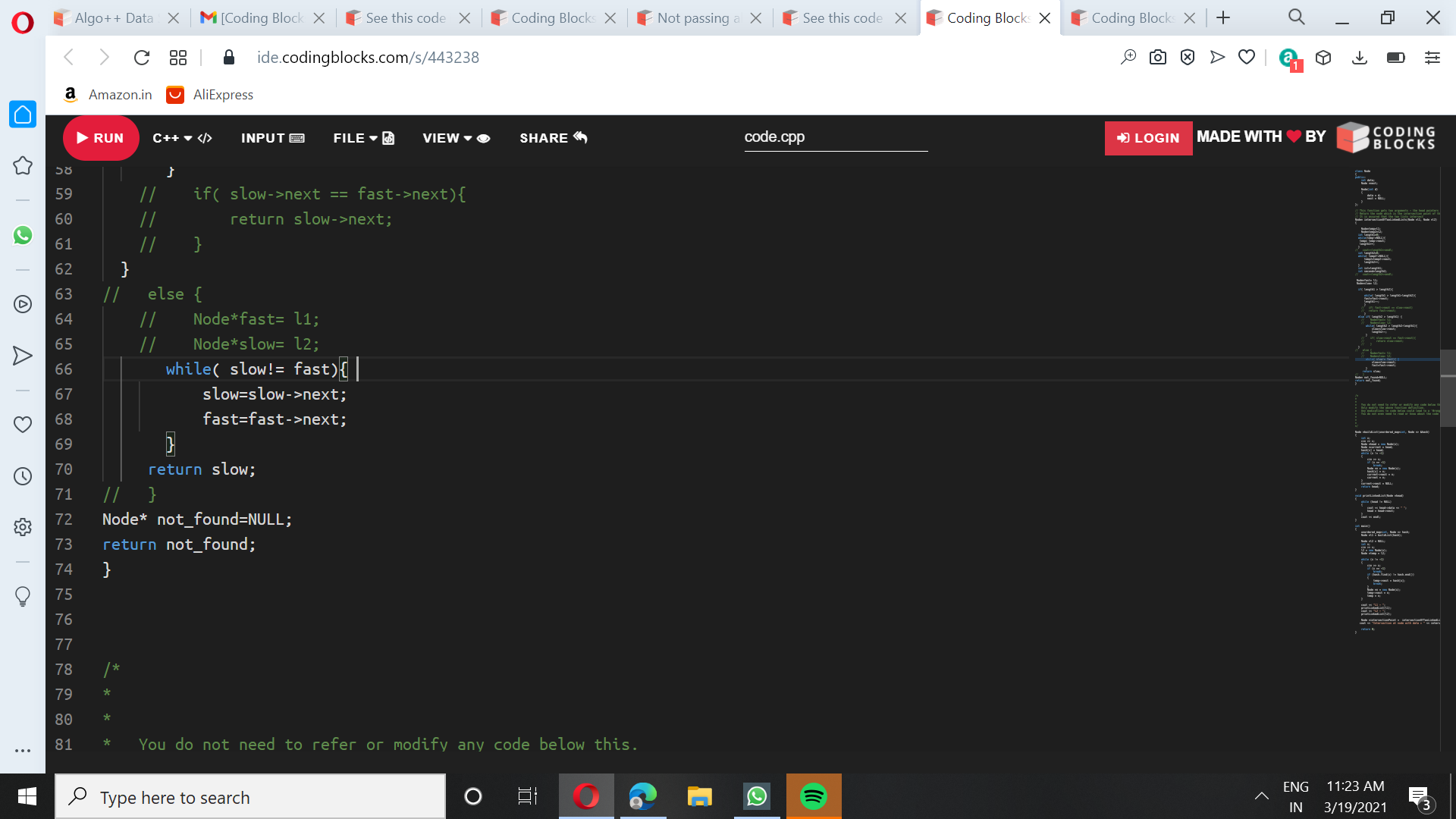Switch to the Algo++ Data tab

pos(114,18)
